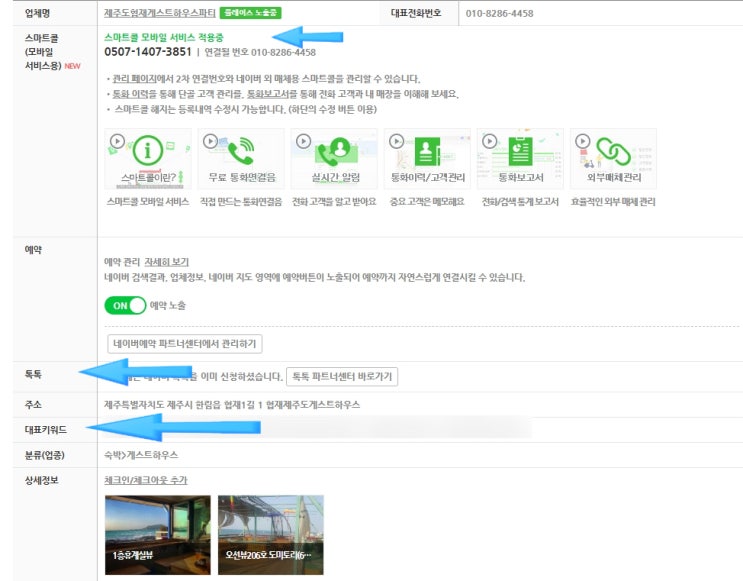Click the 중요 고객은 메모해요 caption
The image size is (743, 581).
click(x=427, y=202)
